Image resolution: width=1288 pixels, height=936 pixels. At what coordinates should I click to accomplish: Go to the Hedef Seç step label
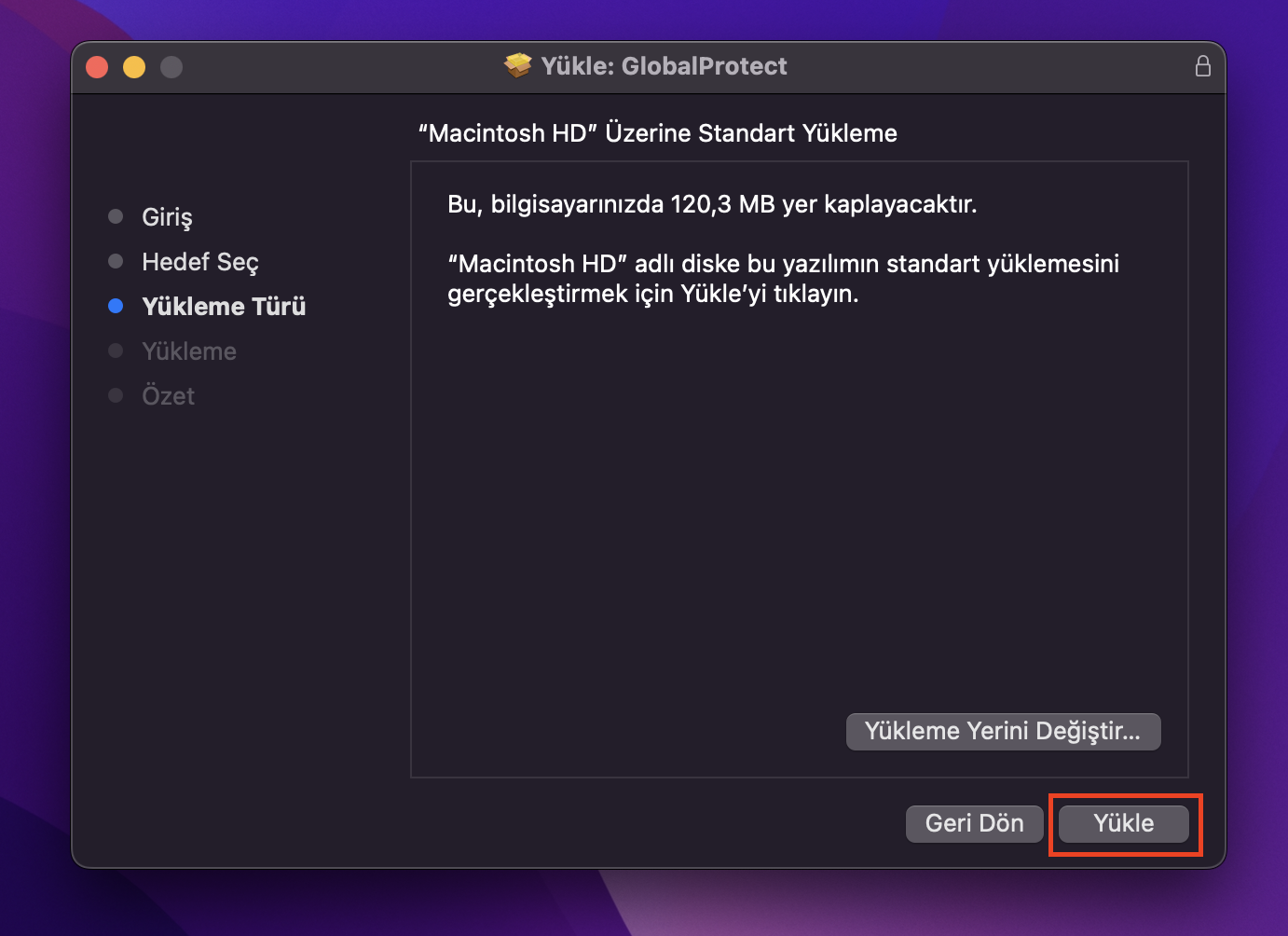coord(199,262)
